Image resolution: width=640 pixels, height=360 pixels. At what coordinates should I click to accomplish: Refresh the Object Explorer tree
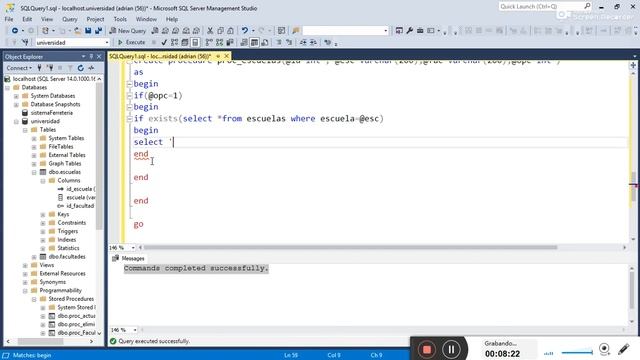[x=81, y=68]
